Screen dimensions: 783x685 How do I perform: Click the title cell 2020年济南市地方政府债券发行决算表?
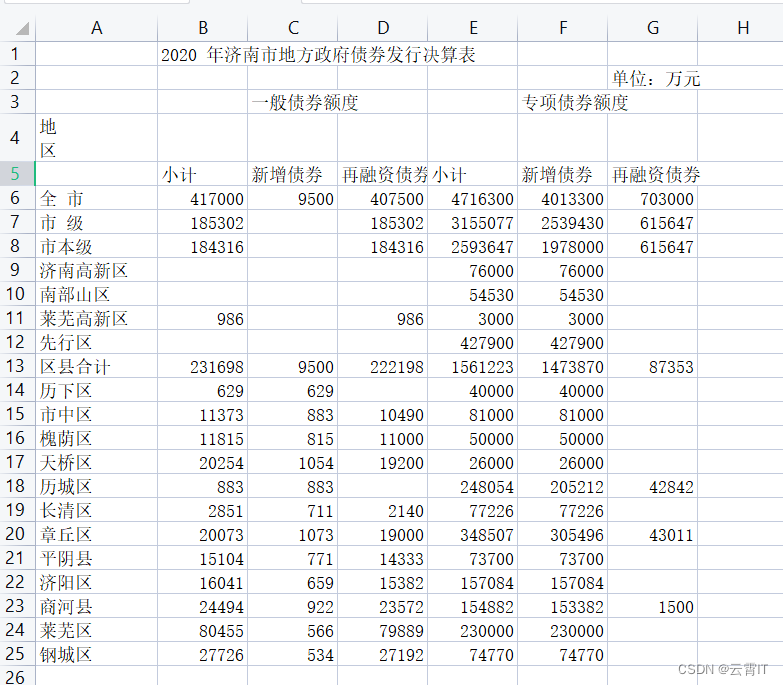[x=318, y=54]
